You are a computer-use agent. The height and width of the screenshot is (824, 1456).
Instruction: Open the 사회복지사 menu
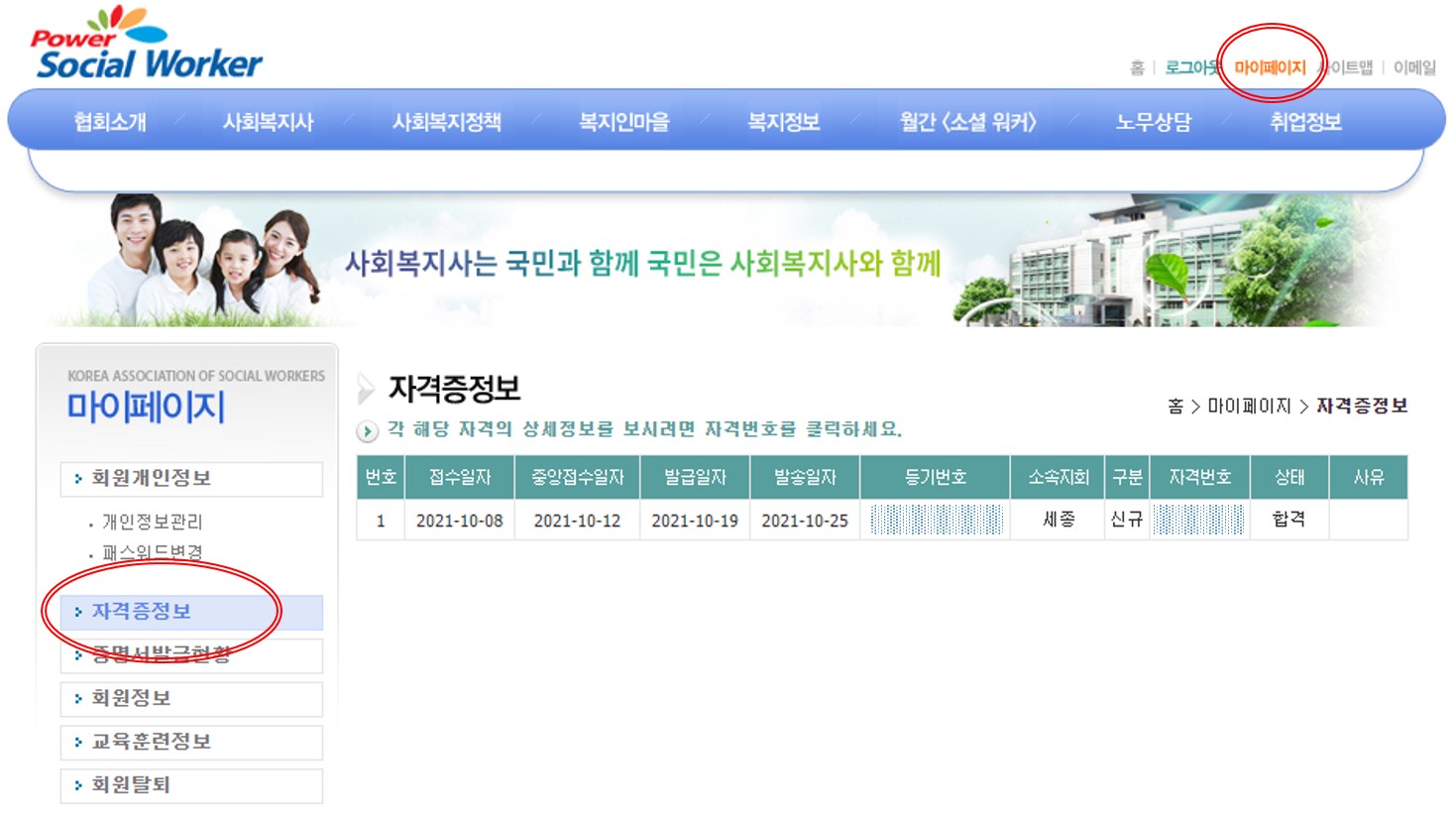coord(268,122)
